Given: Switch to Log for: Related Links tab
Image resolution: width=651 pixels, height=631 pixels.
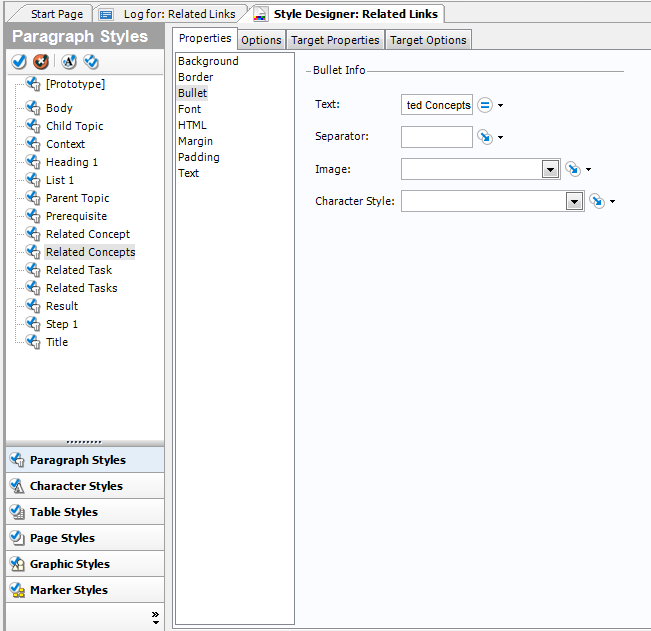Looking at the screenshot, I should (169, 14).
